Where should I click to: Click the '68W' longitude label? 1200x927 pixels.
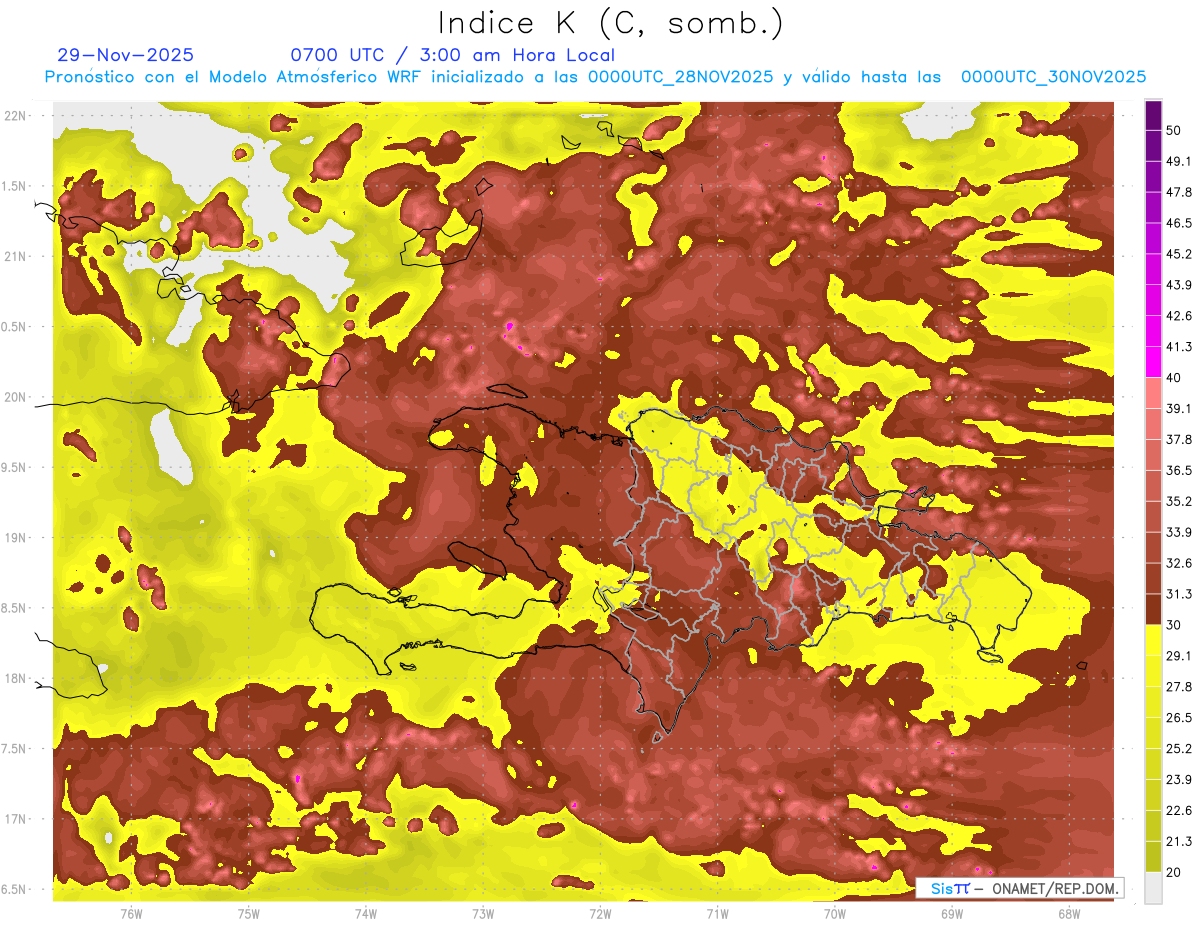[x=1068, y=914]
